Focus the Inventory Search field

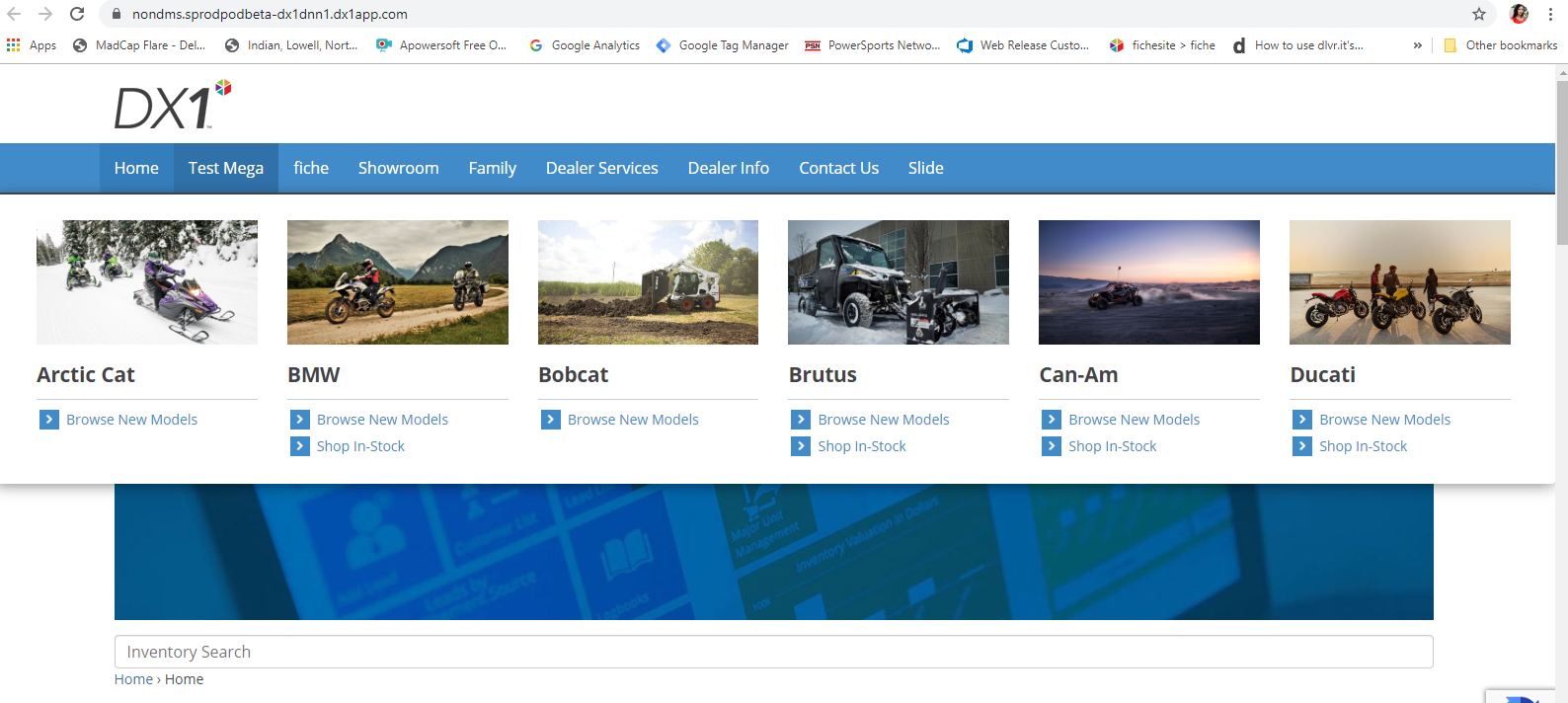point(774,652)
